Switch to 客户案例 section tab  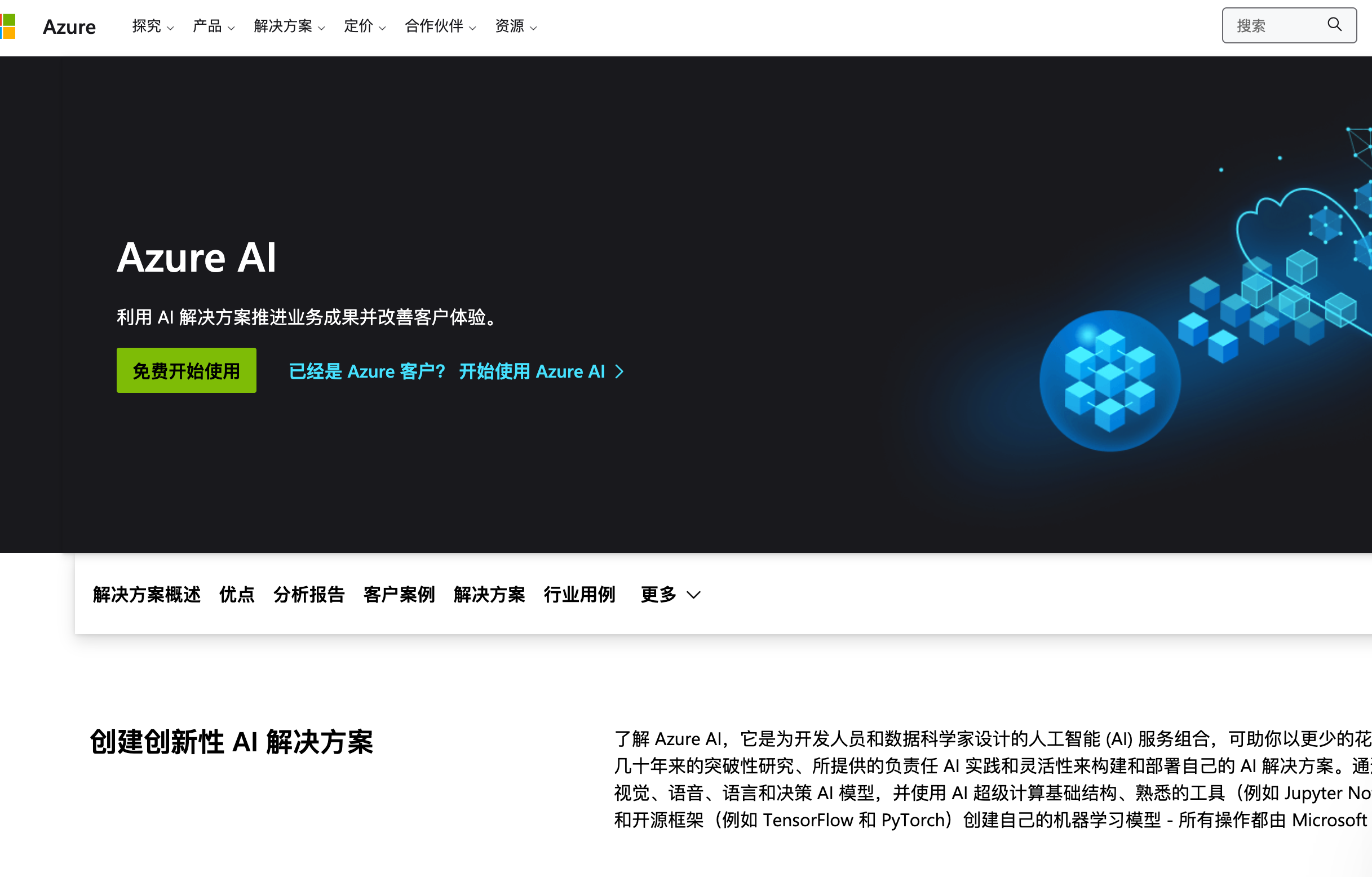pos(399,595)
